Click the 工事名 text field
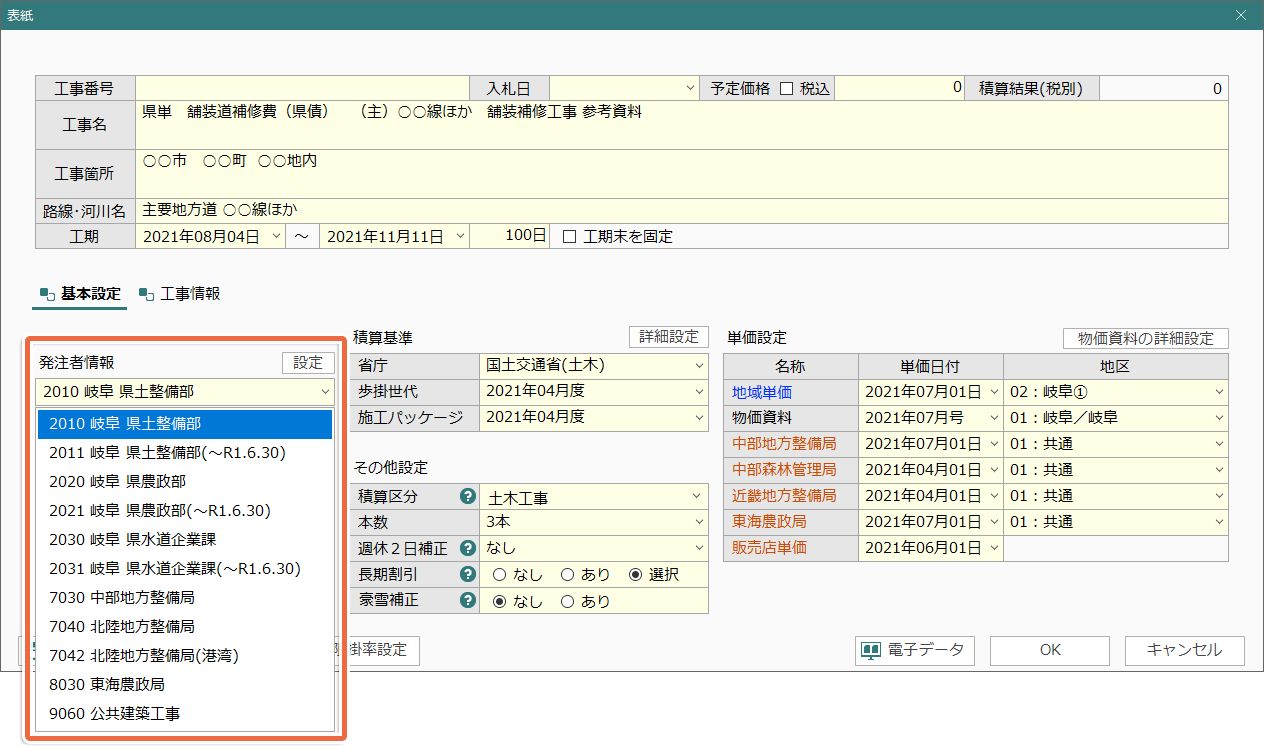This screenshot has height=750, width=1264. (682, 125)
